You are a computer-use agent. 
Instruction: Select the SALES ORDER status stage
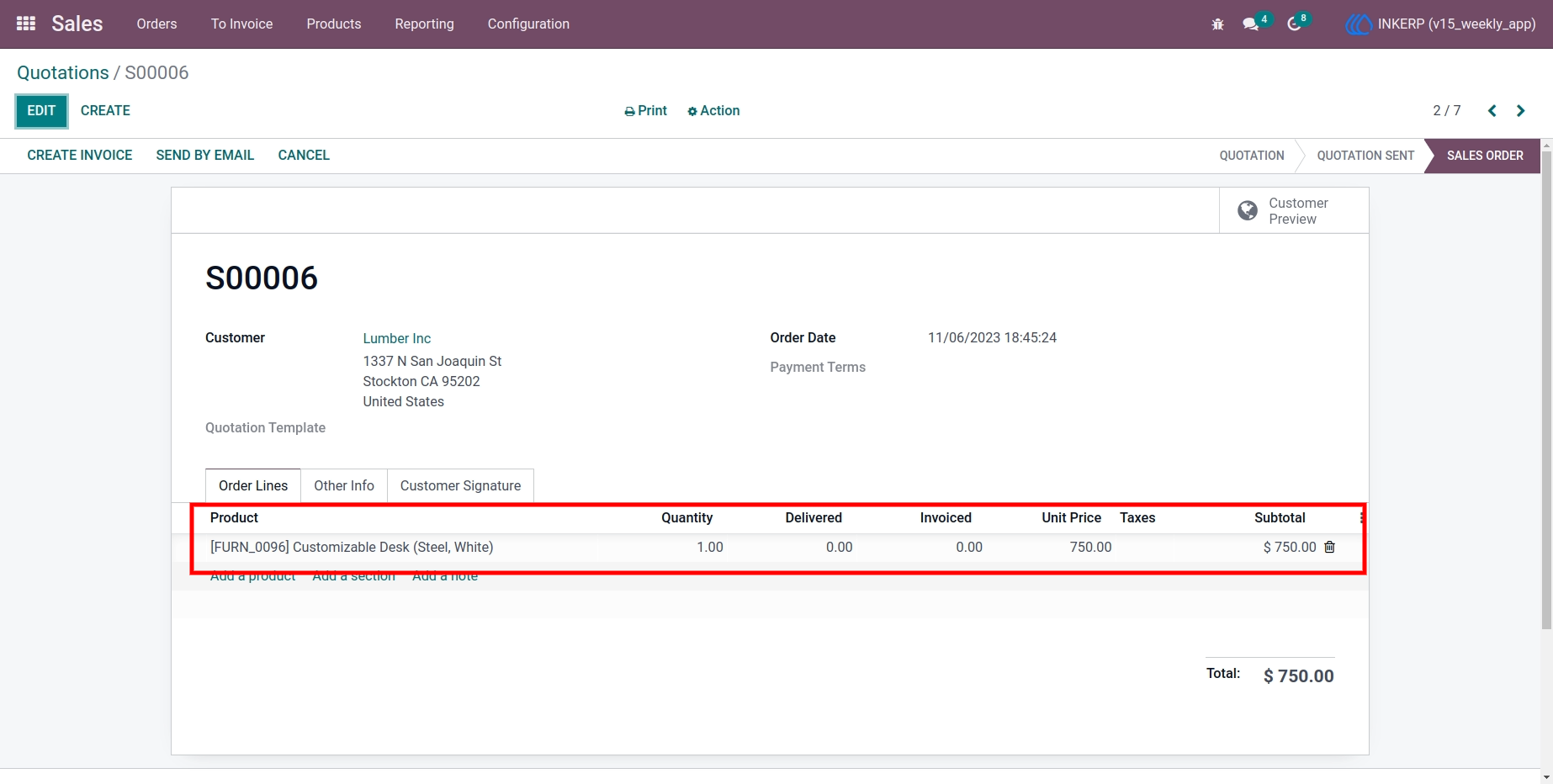(1485, 156)
